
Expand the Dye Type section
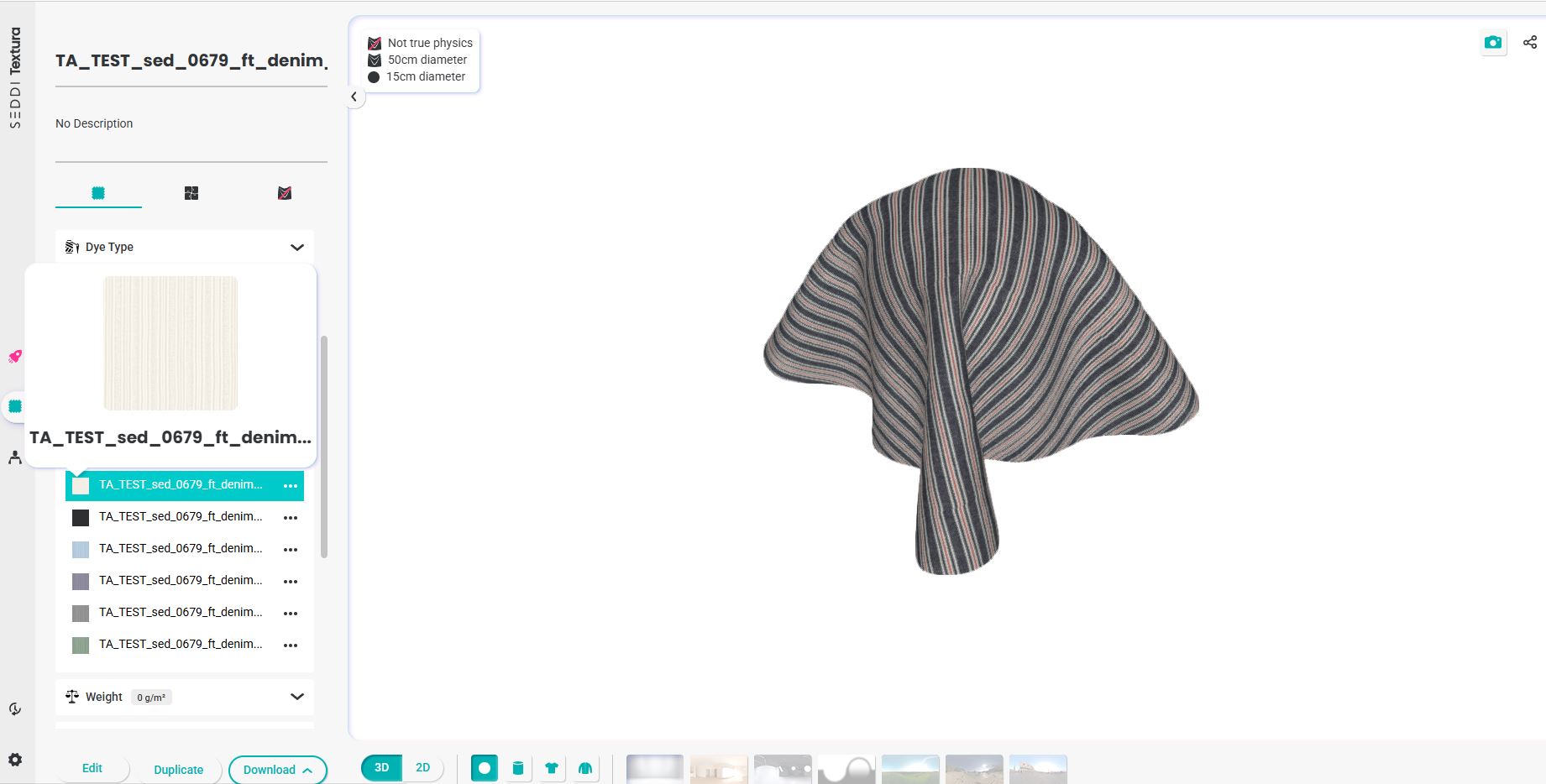(x=296, y=247)
